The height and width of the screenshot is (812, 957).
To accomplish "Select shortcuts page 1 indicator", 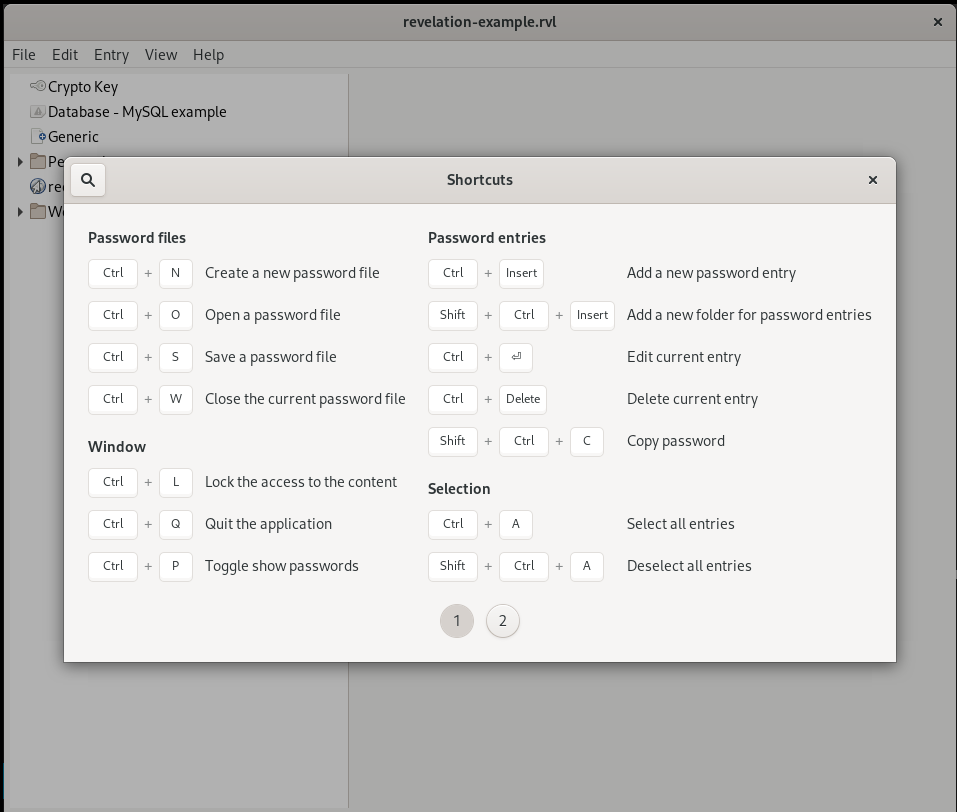I will pos(457,621).
